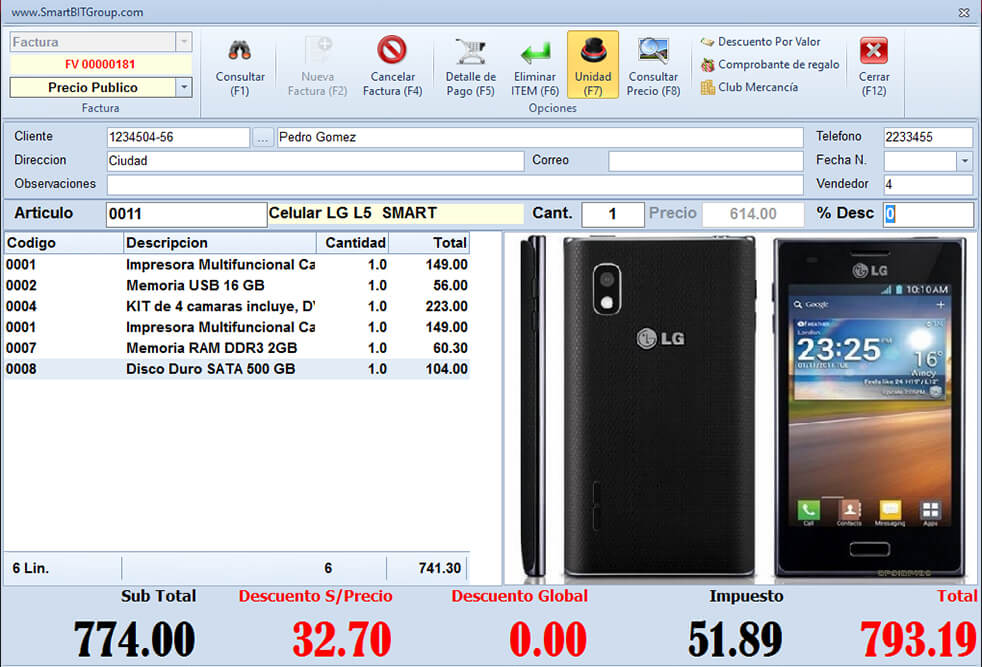Viewport: 982px width, 667px height.
Task: Sort by the Codigo column header
Action: point(63,243)
